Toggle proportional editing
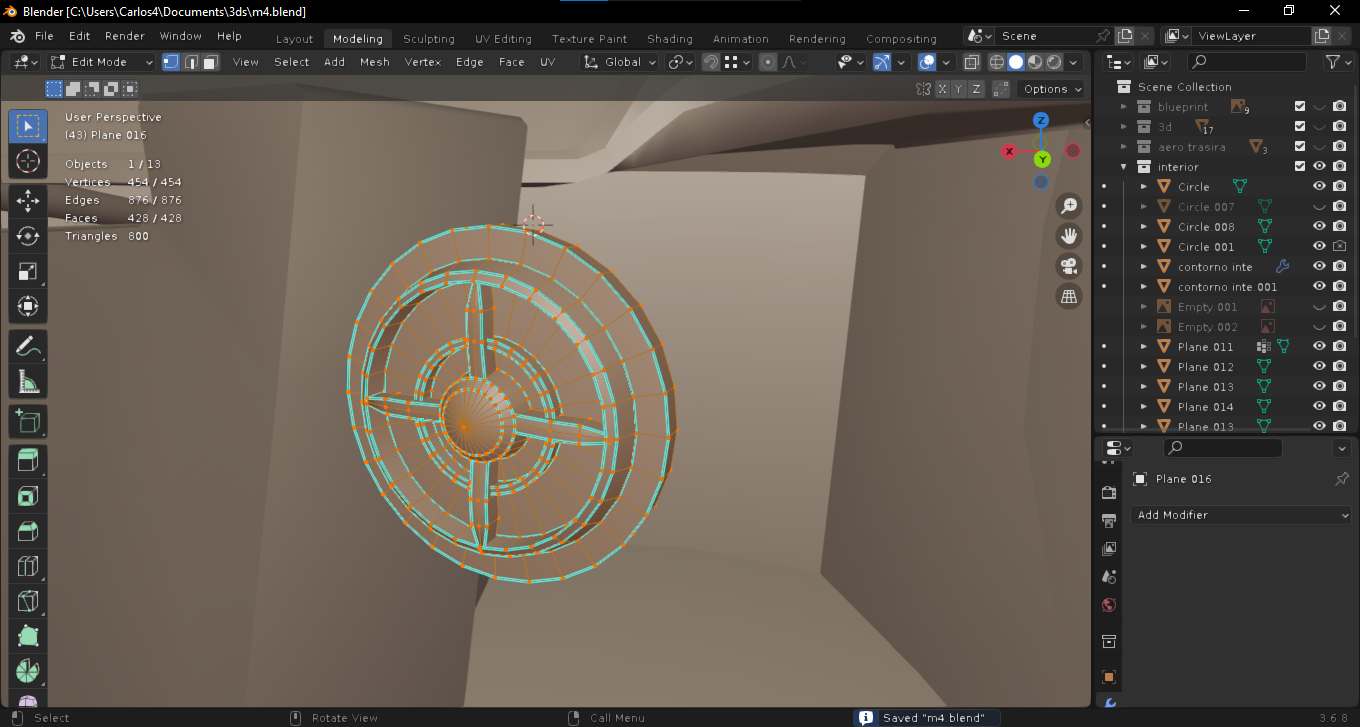Viewport: 1360px width, 727px height. coord(768,62)
